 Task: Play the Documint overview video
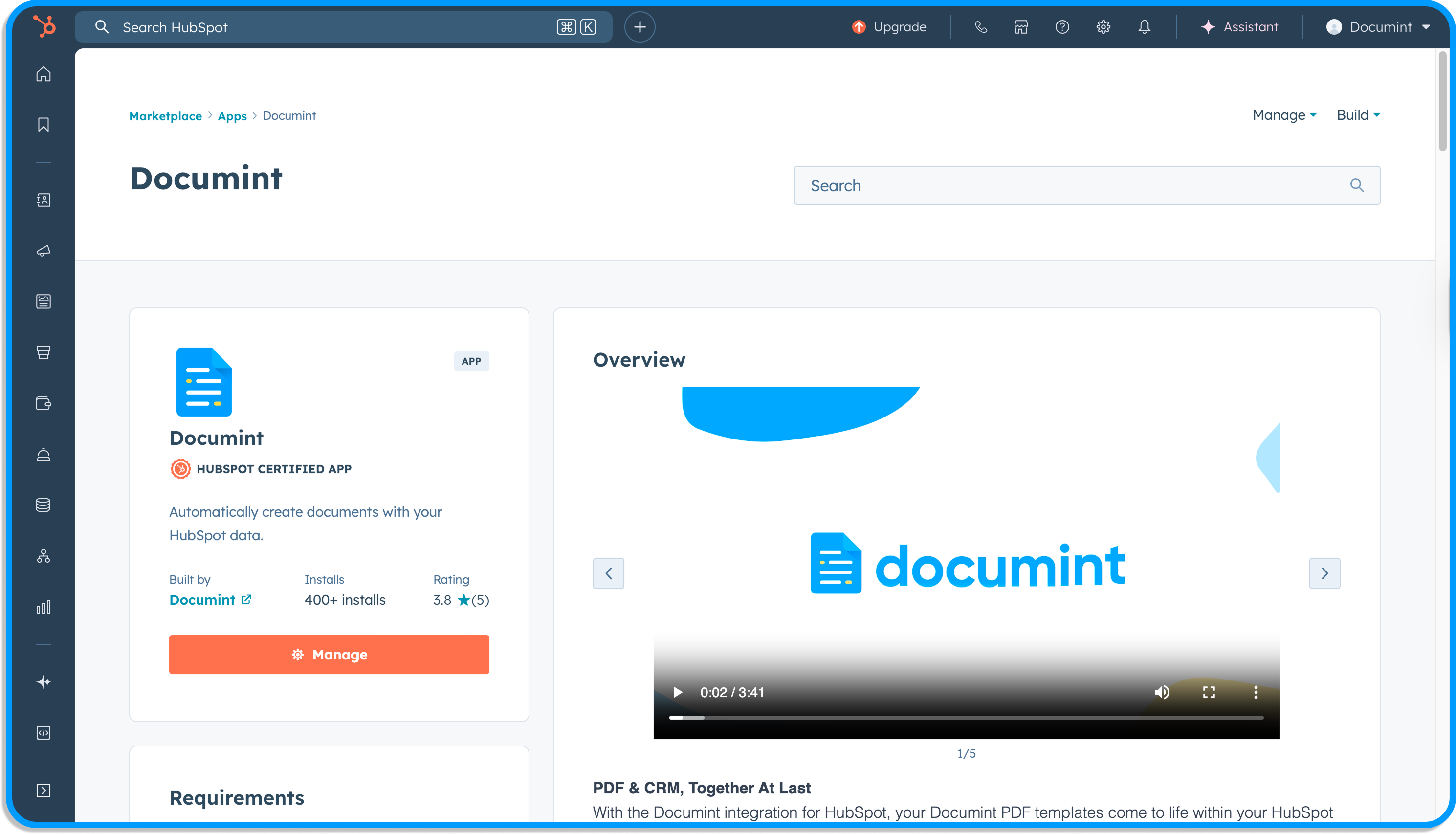678,692
